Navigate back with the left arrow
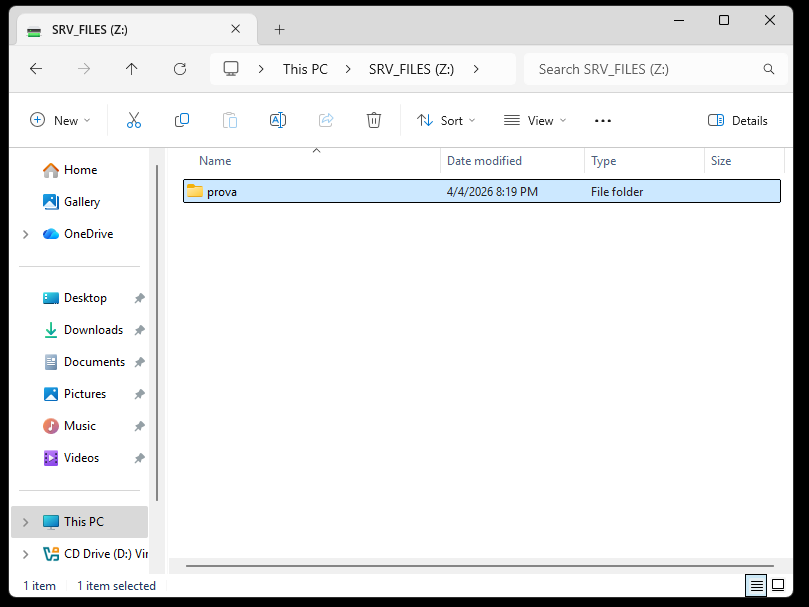 coord(36,69)
